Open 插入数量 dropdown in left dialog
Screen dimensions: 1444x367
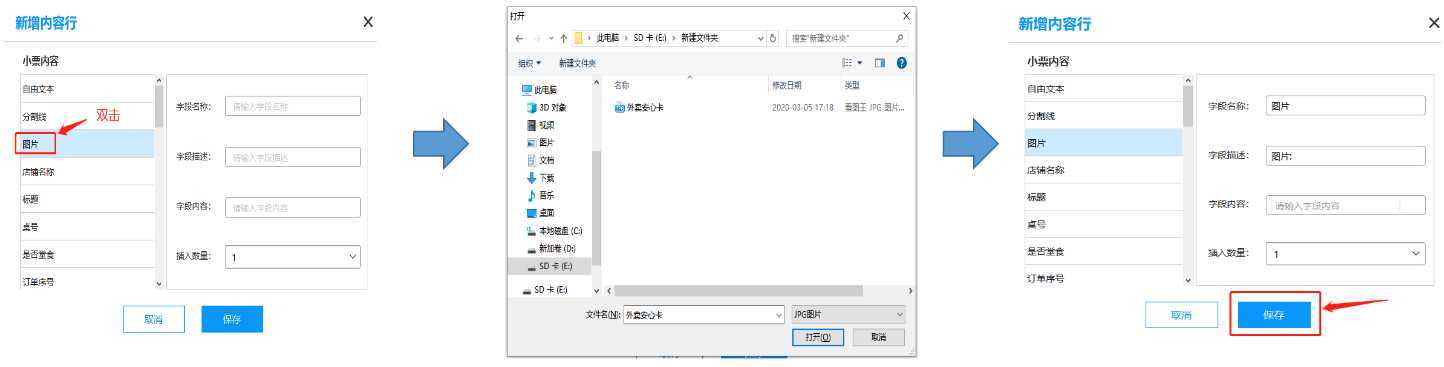pos(292,257)
